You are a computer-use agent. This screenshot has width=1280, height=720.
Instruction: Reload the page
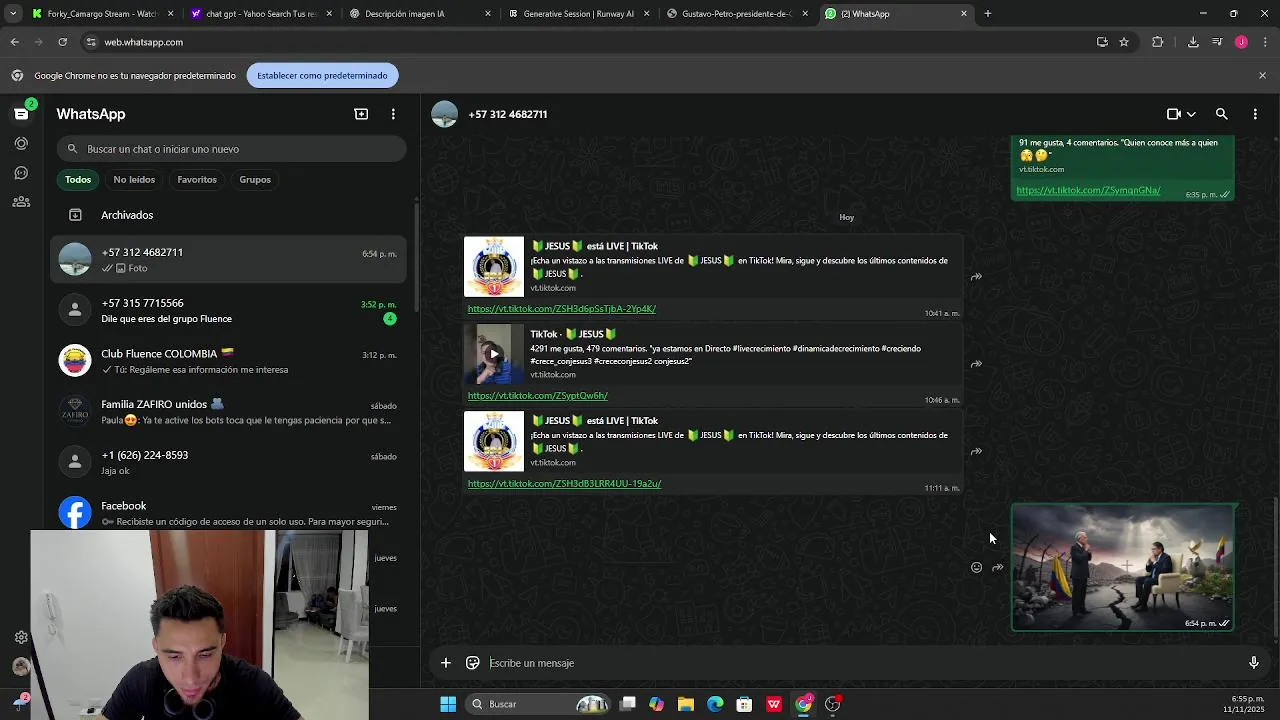(x=63, y=42)
